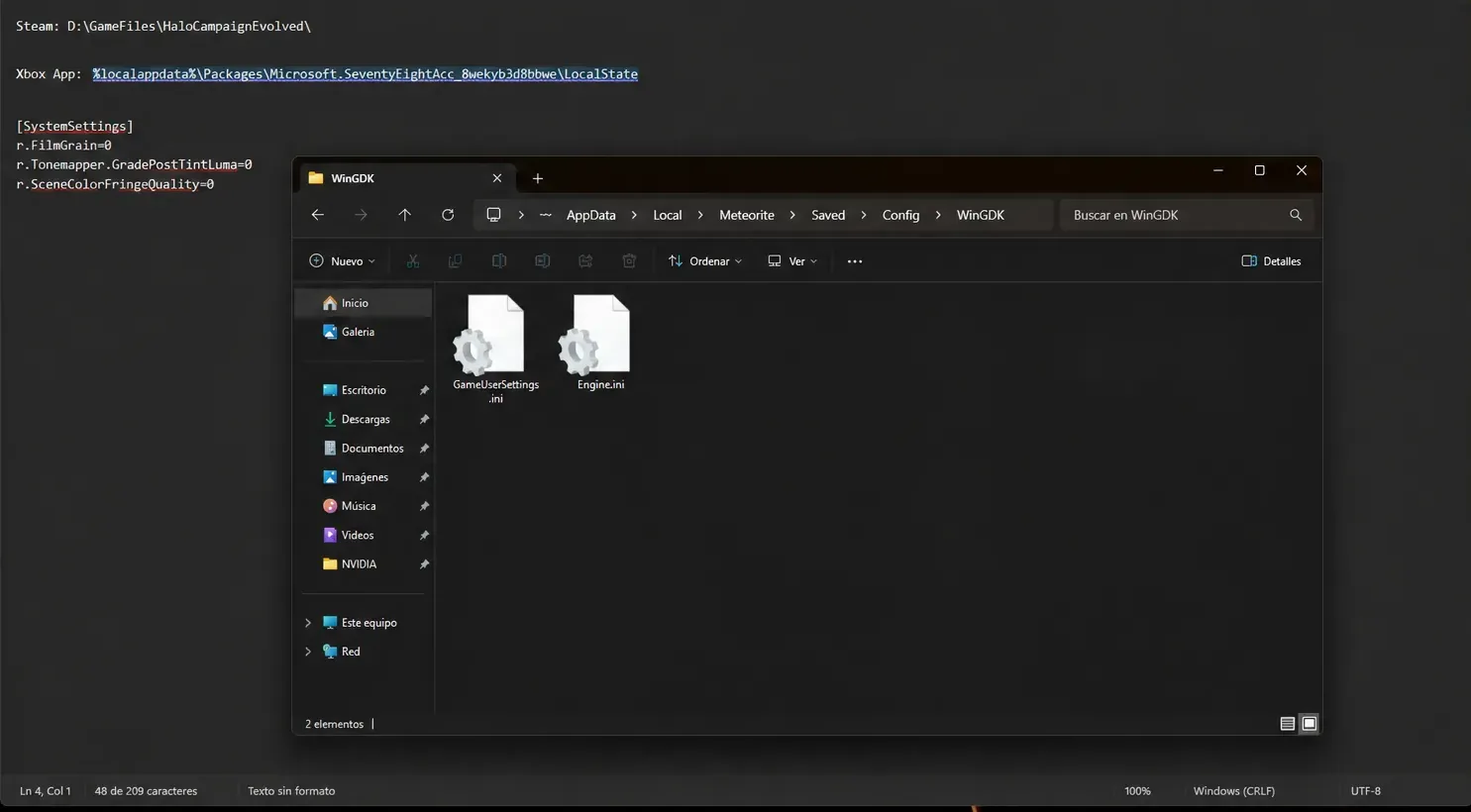Open the Nuevo new item menu
The height and width of the screenshot is (812, 1471).
tap(342, 261)
